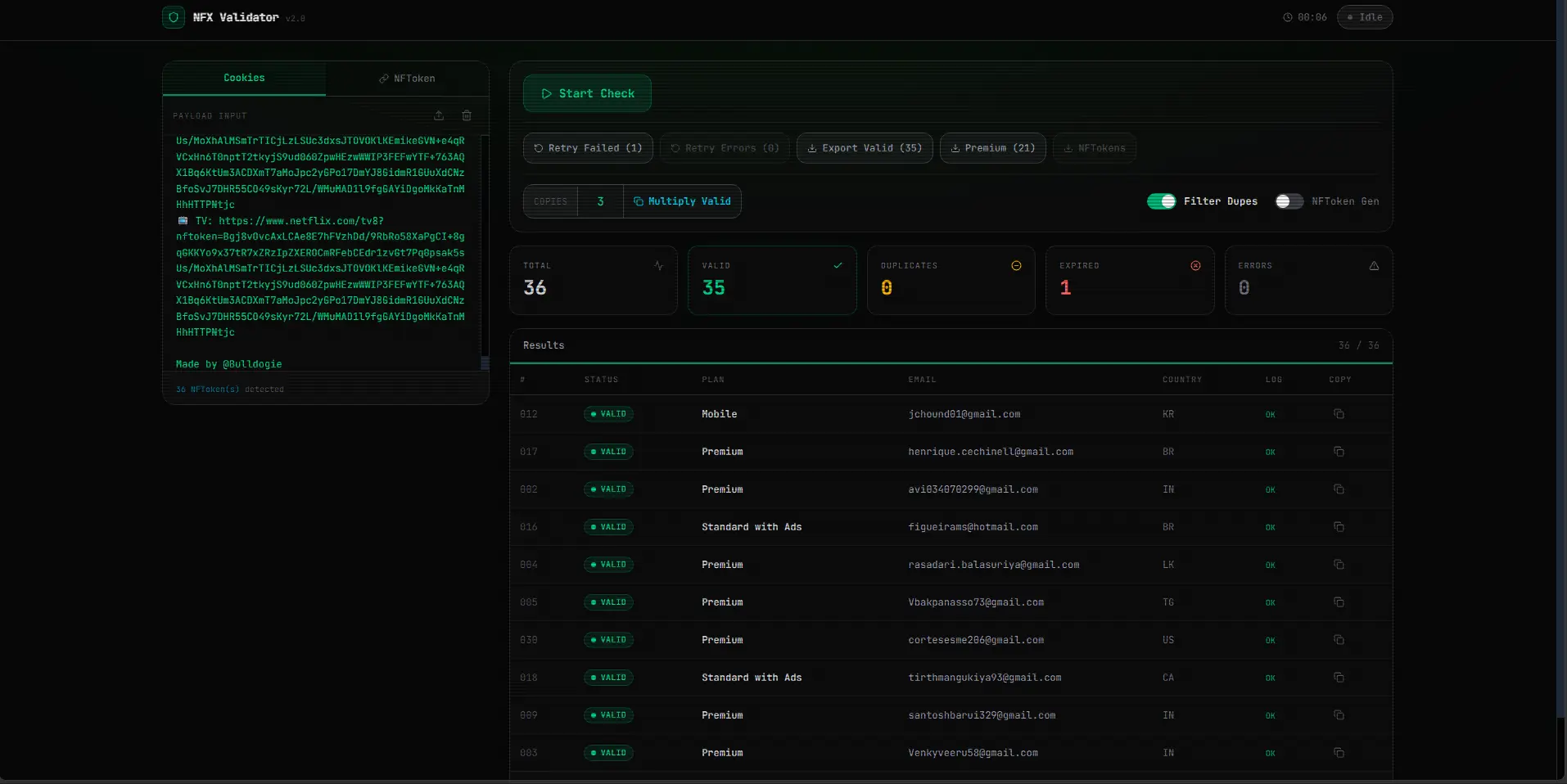This screenshot has height=784, width=1567.
Task: Start the check
Action: 587,93
